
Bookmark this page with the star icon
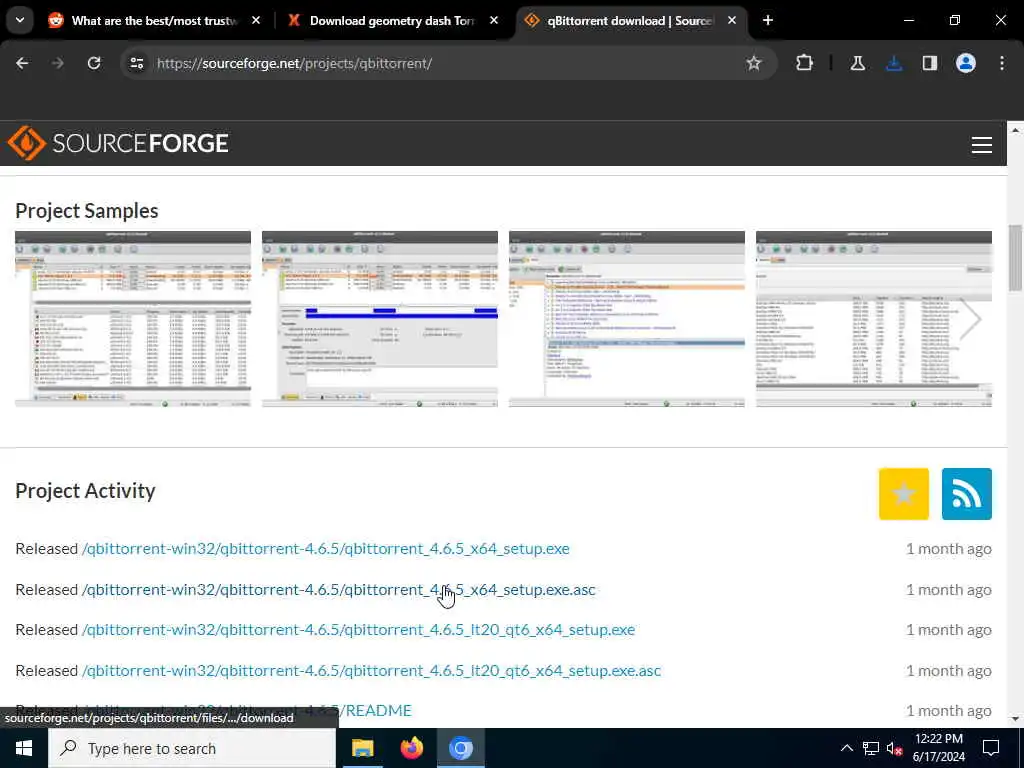coord(754,63)
